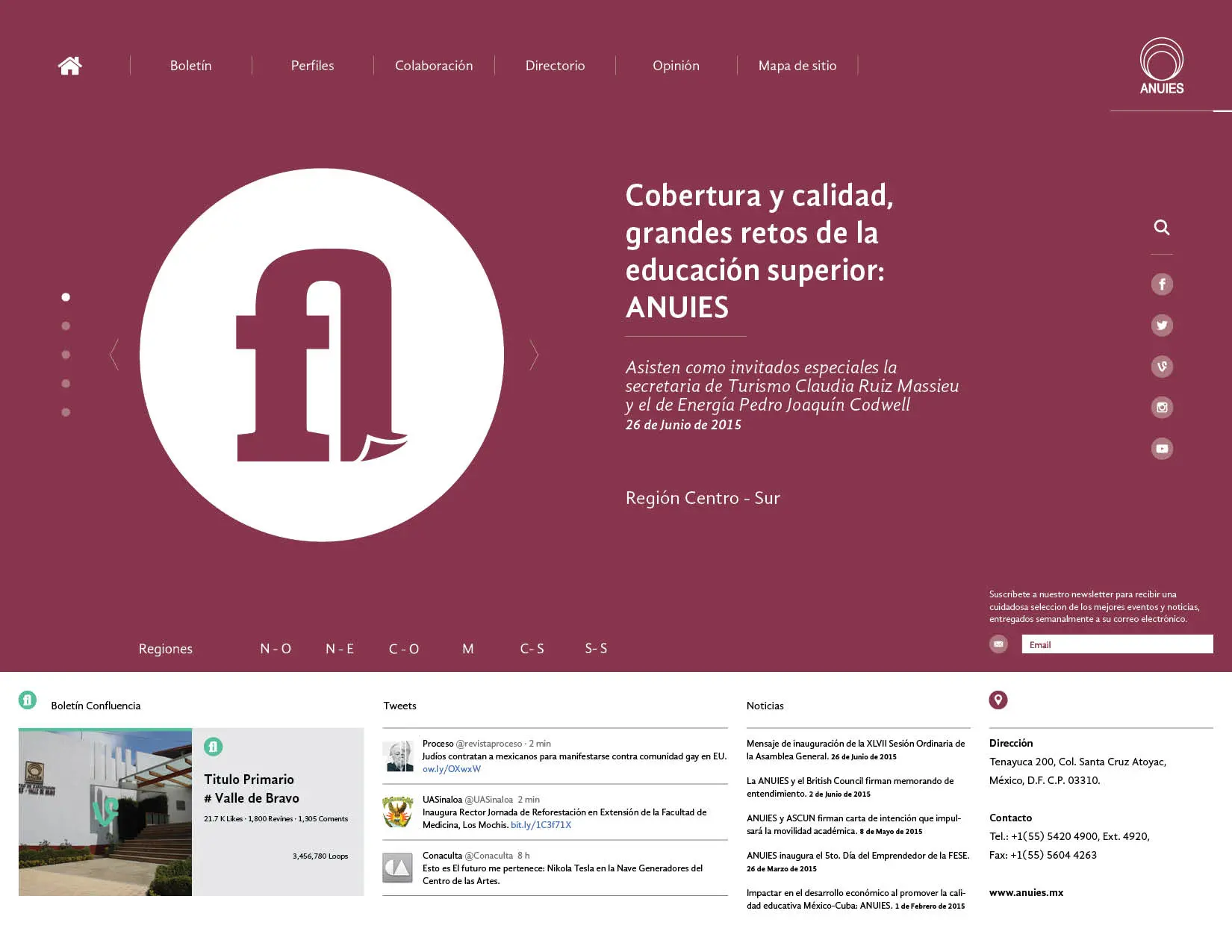This screenshot has width=1232, height=952.
Task: Select the first slider dot
Action: click(66, 297)
